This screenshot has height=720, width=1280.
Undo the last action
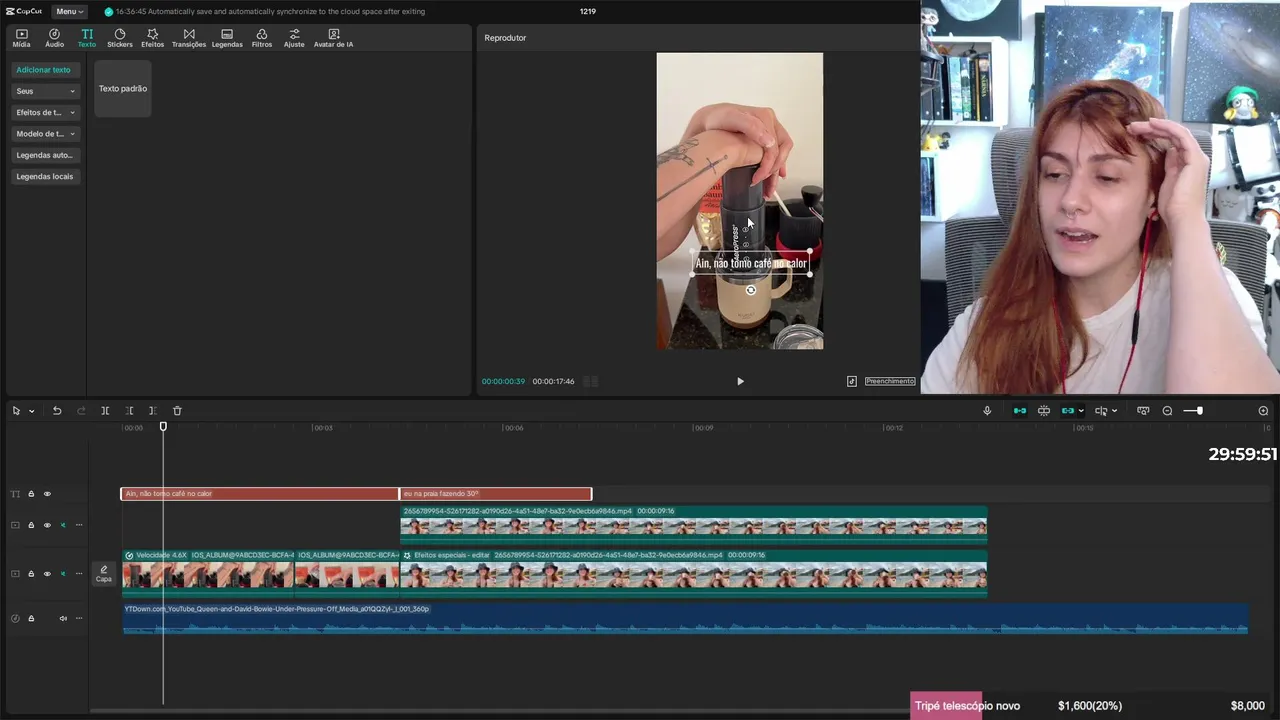pos(57,411)
